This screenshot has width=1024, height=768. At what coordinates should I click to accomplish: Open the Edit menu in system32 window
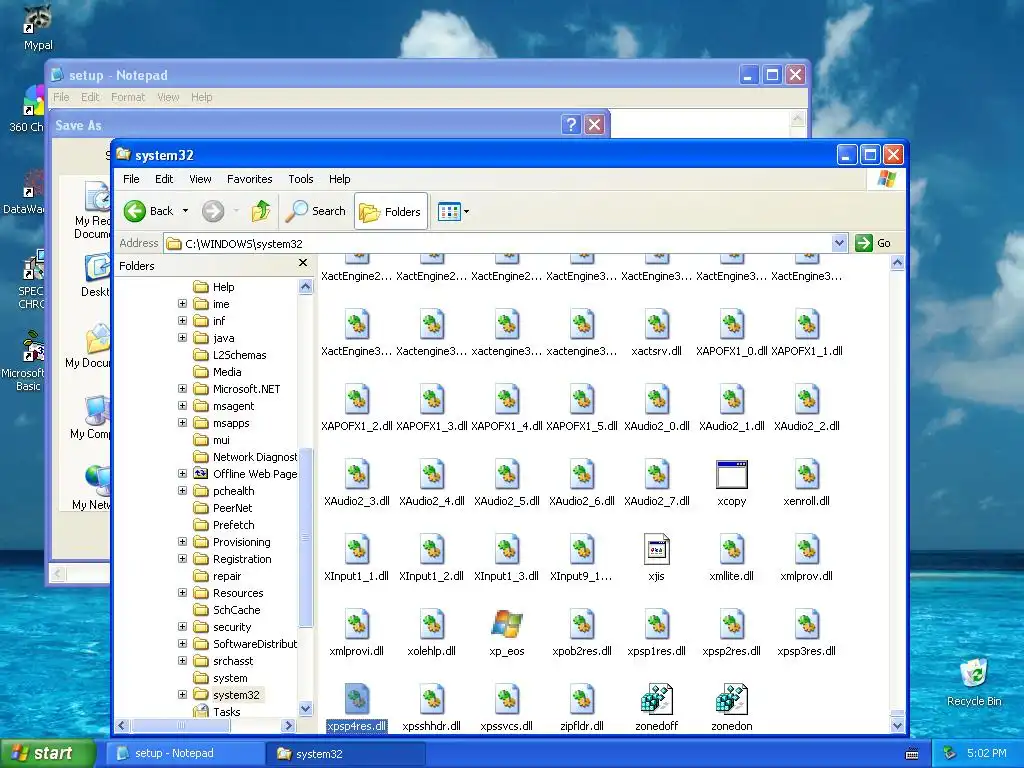164,179
